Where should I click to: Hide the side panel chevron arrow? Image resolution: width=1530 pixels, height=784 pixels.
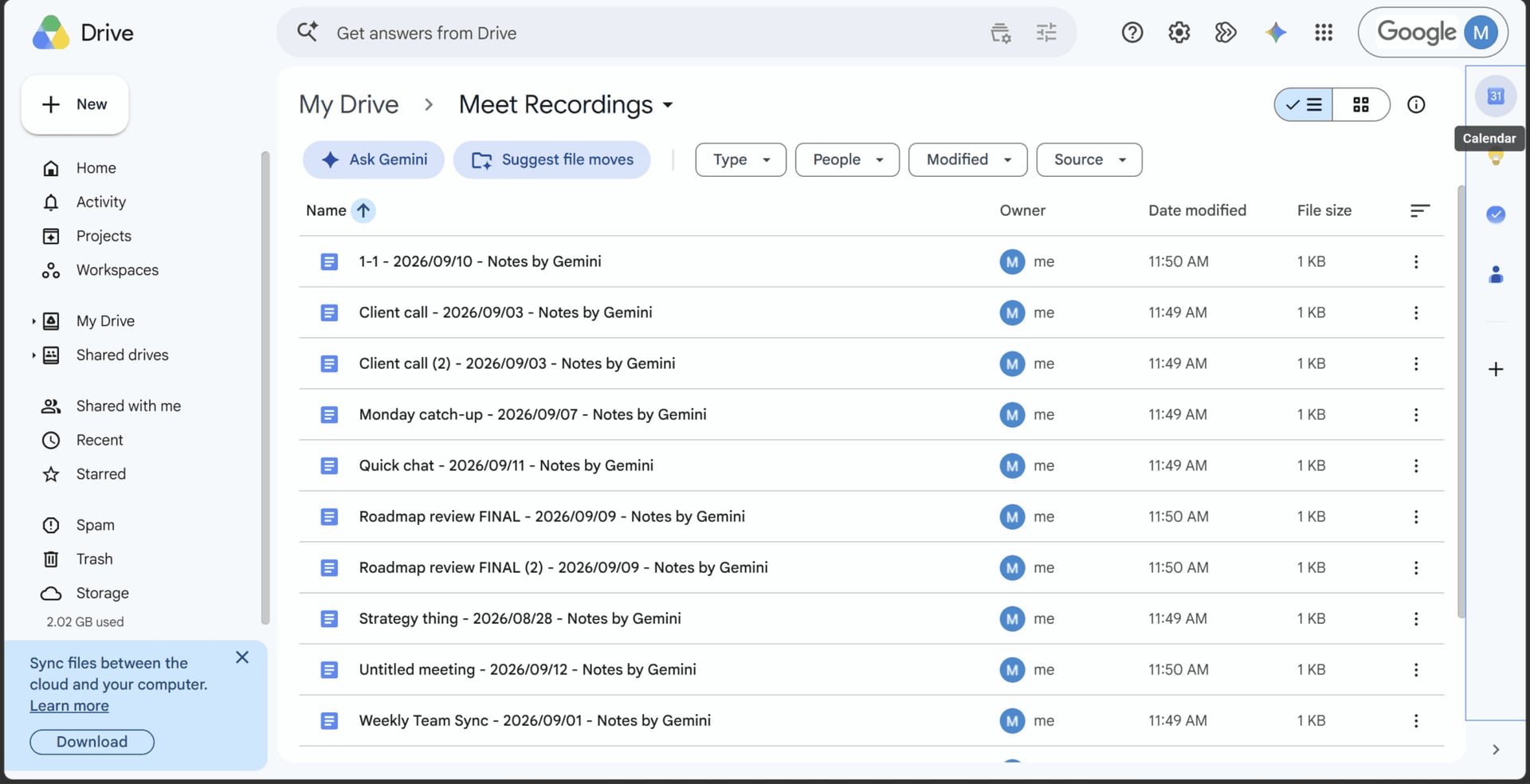(1495, 750)
